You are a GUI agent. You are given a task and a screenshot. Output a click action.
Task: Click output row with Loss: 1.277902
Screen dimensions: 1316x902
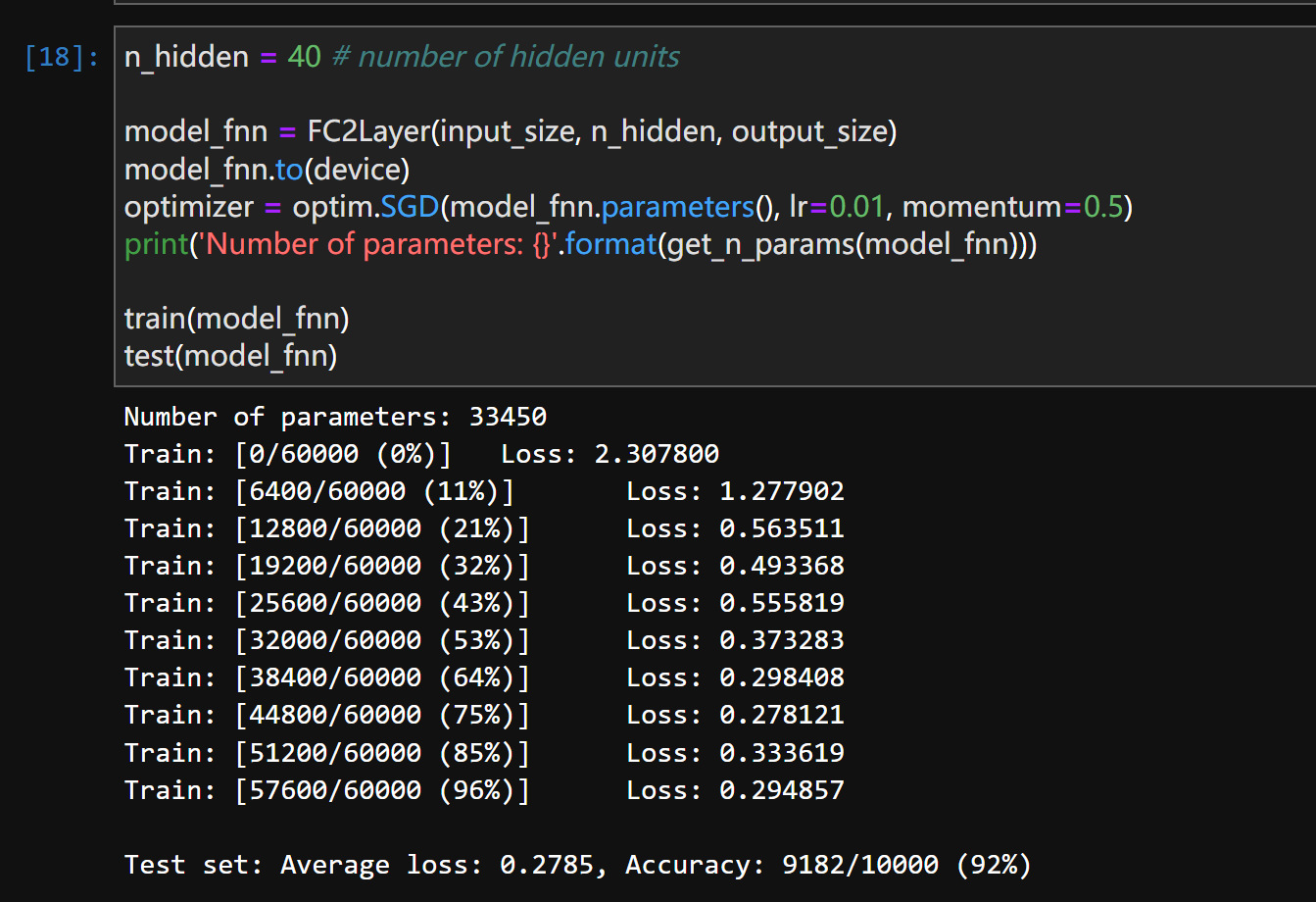(484, 491)
